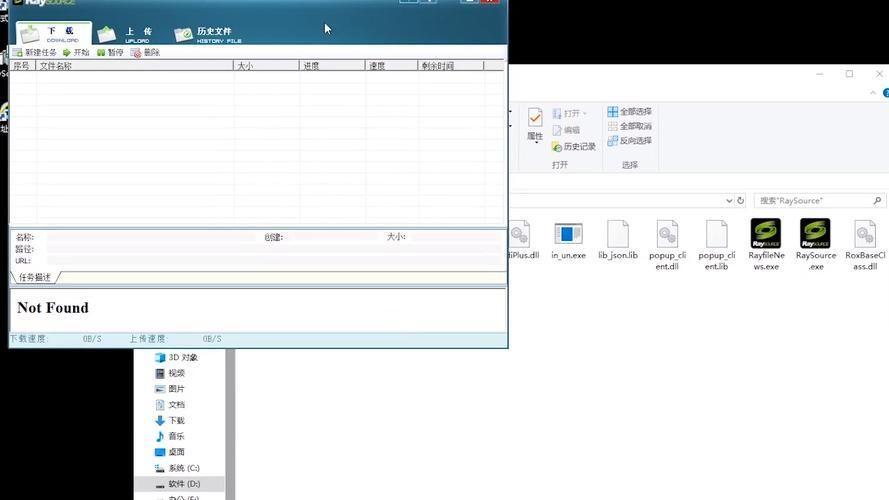The width and height of the screenshot is (889, 500).
Task: Sort by 速度 column header
Action: [x=391, y=66]
